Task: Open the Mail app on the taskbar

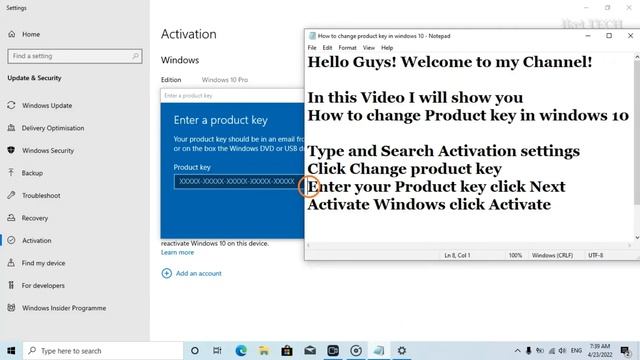Action: tap(310, 351)
